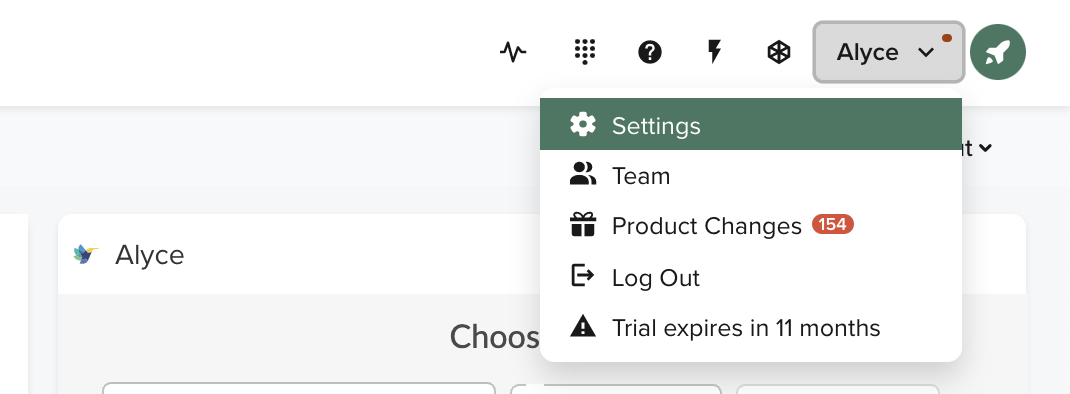Open the activity pulse monitor icon
1070x394 pixels.
[512, 52]
